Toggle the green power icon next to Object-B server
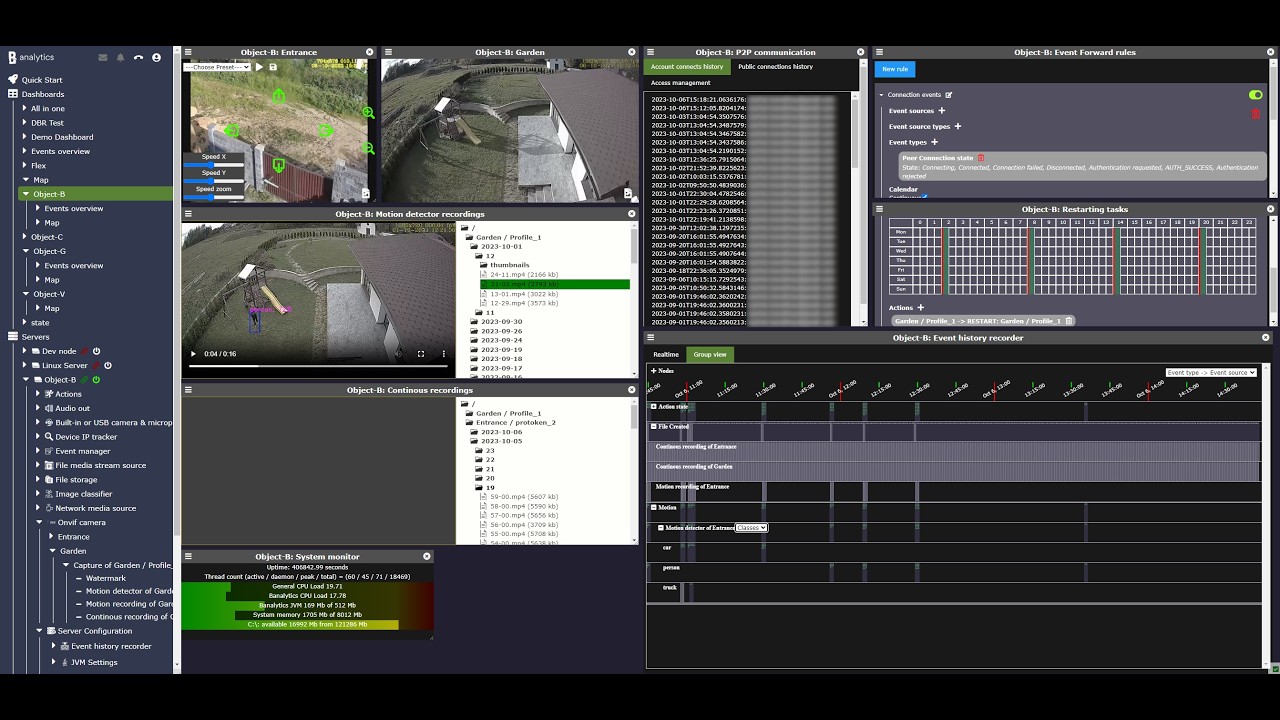 [97, 380]
